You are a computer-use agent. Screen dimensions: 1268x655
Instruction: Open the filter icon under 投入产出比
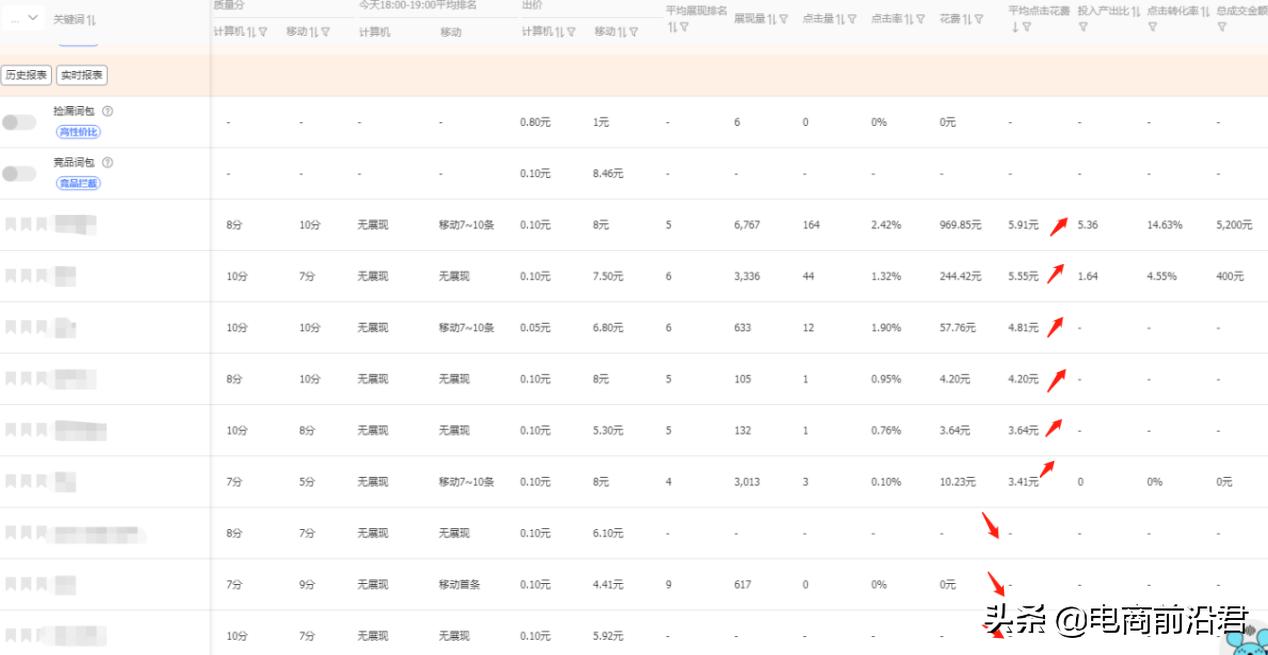[1084, 26]
